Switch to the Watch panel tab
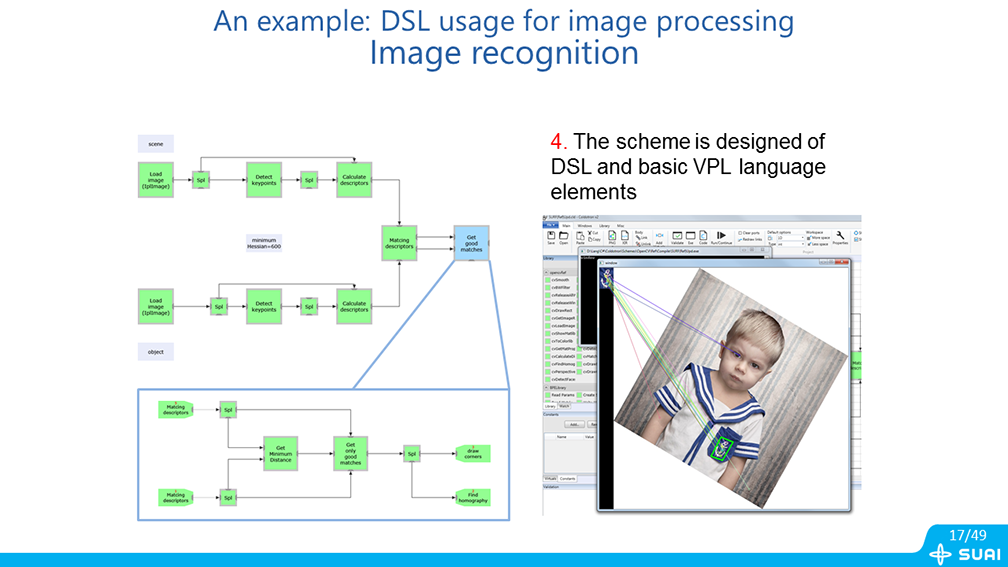The width and height of the screenshot is (1008, 567). click(565, 406)
